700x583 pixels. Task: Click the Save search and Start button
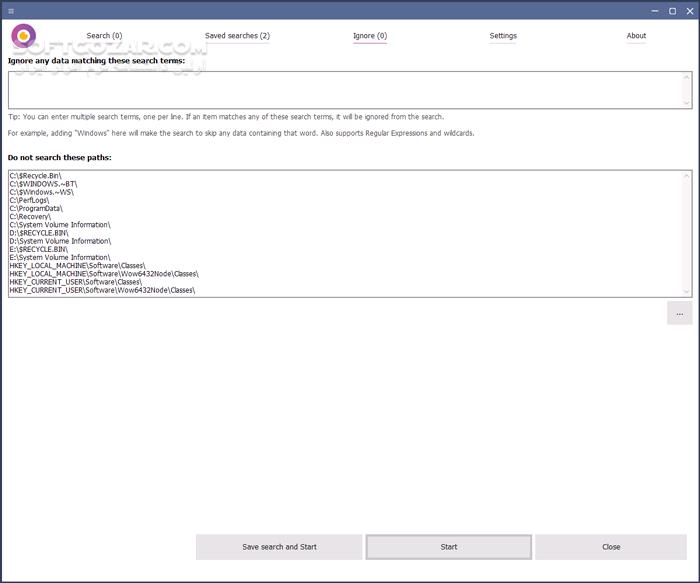(279, 547)
